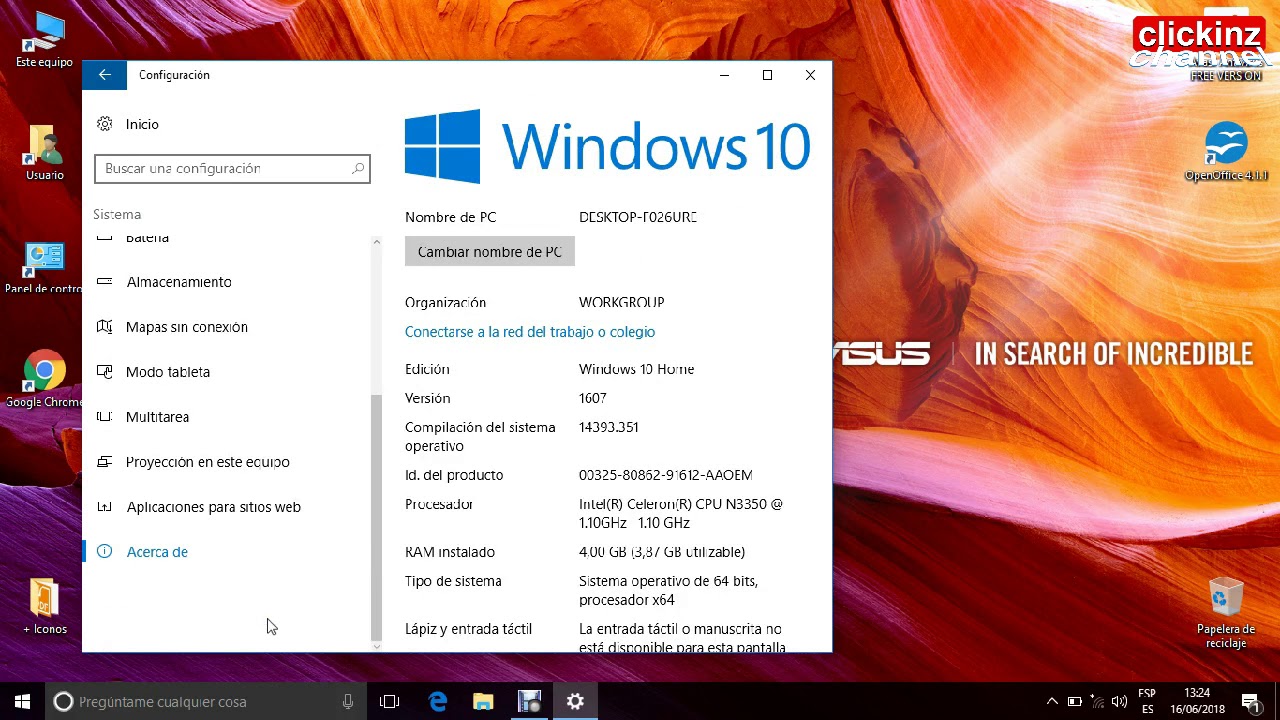Select the PC name DESKTOP-F026URE text

click(x=638, y=217)
